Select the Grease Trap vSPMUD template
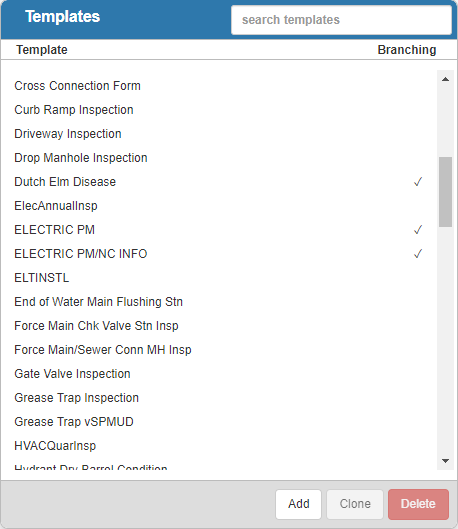The height and width of the screenshot is (529, 458). pos(219,422)
